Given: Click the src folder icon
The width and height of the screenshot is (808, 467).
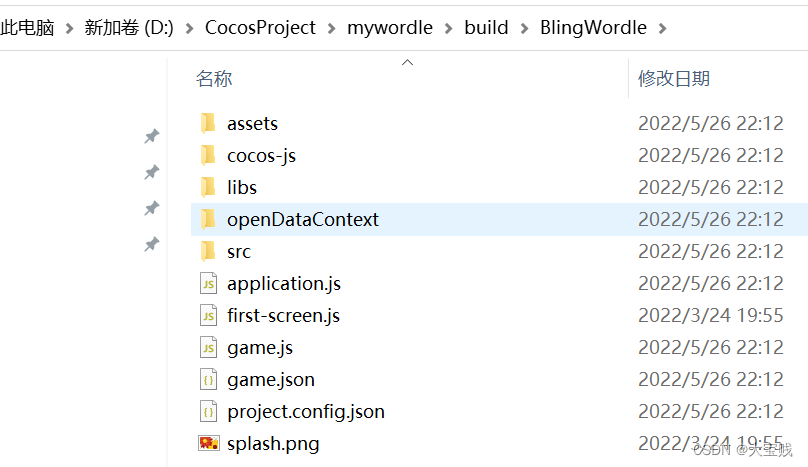Looking at the screenshot, I should pos(208,251).
